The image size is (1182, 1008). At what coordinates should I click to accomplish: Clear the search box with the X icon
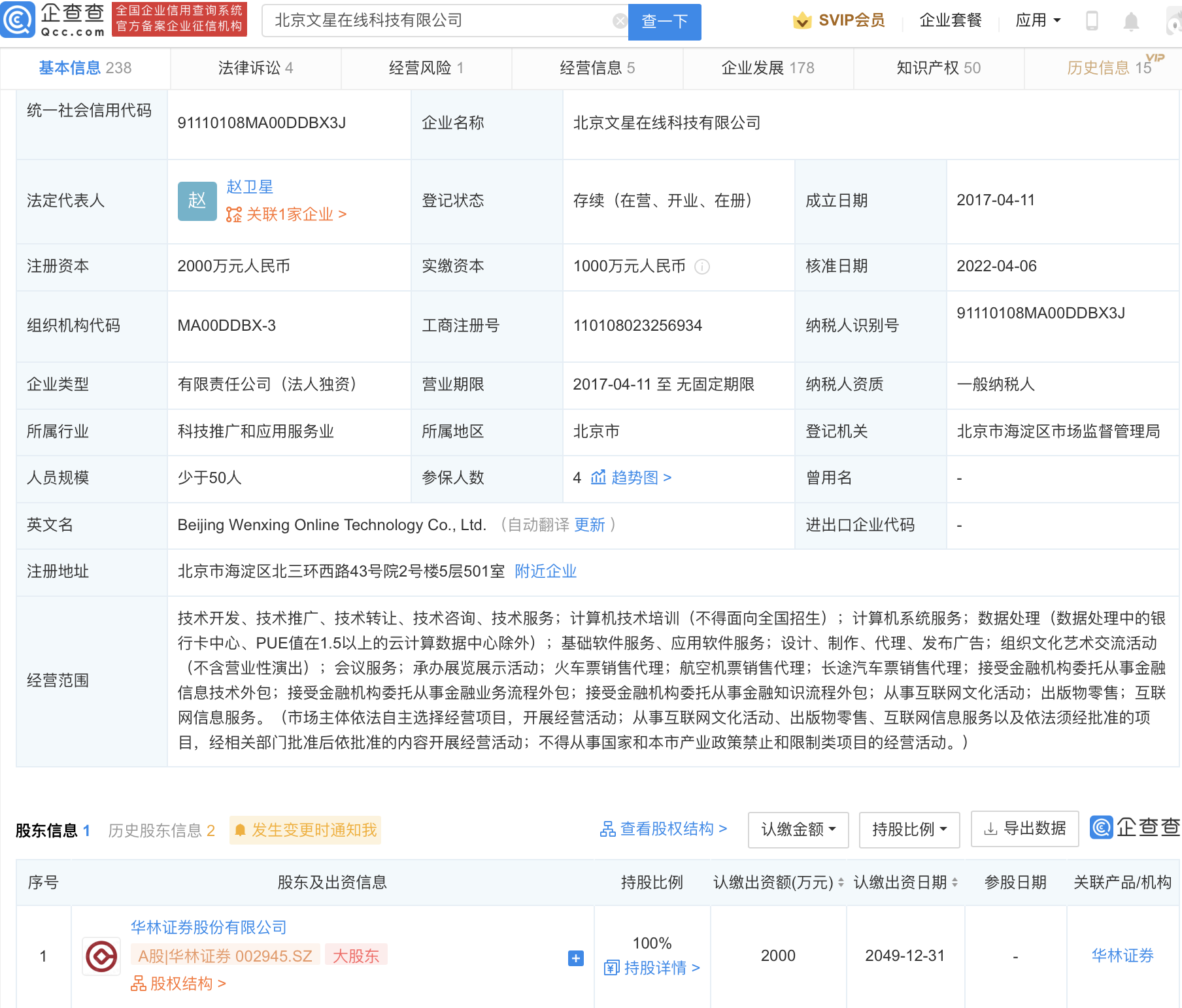tap(620, 21)
